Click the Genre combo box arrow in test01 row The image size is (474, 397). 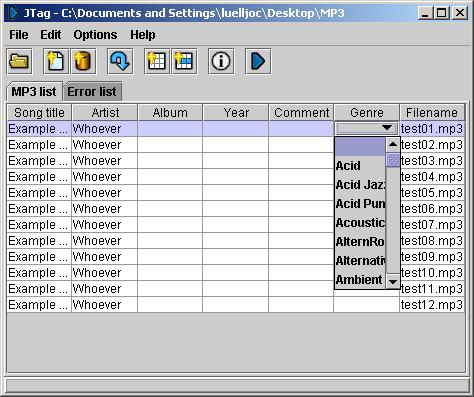[387, 128]
